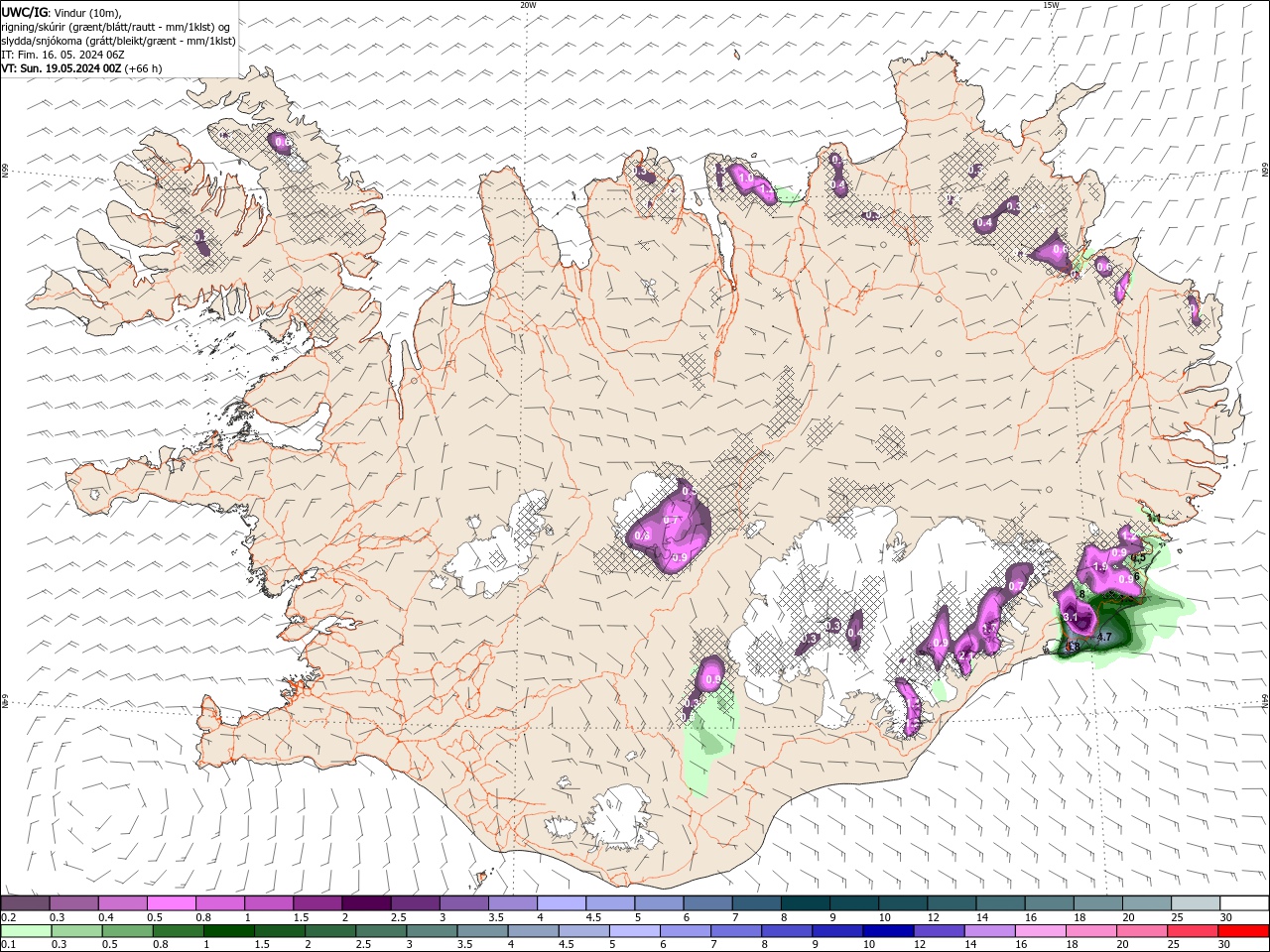Pick the lower legend swatch between 14 and 16
The height and width of the screenshot is (952, 1270).
988,931
